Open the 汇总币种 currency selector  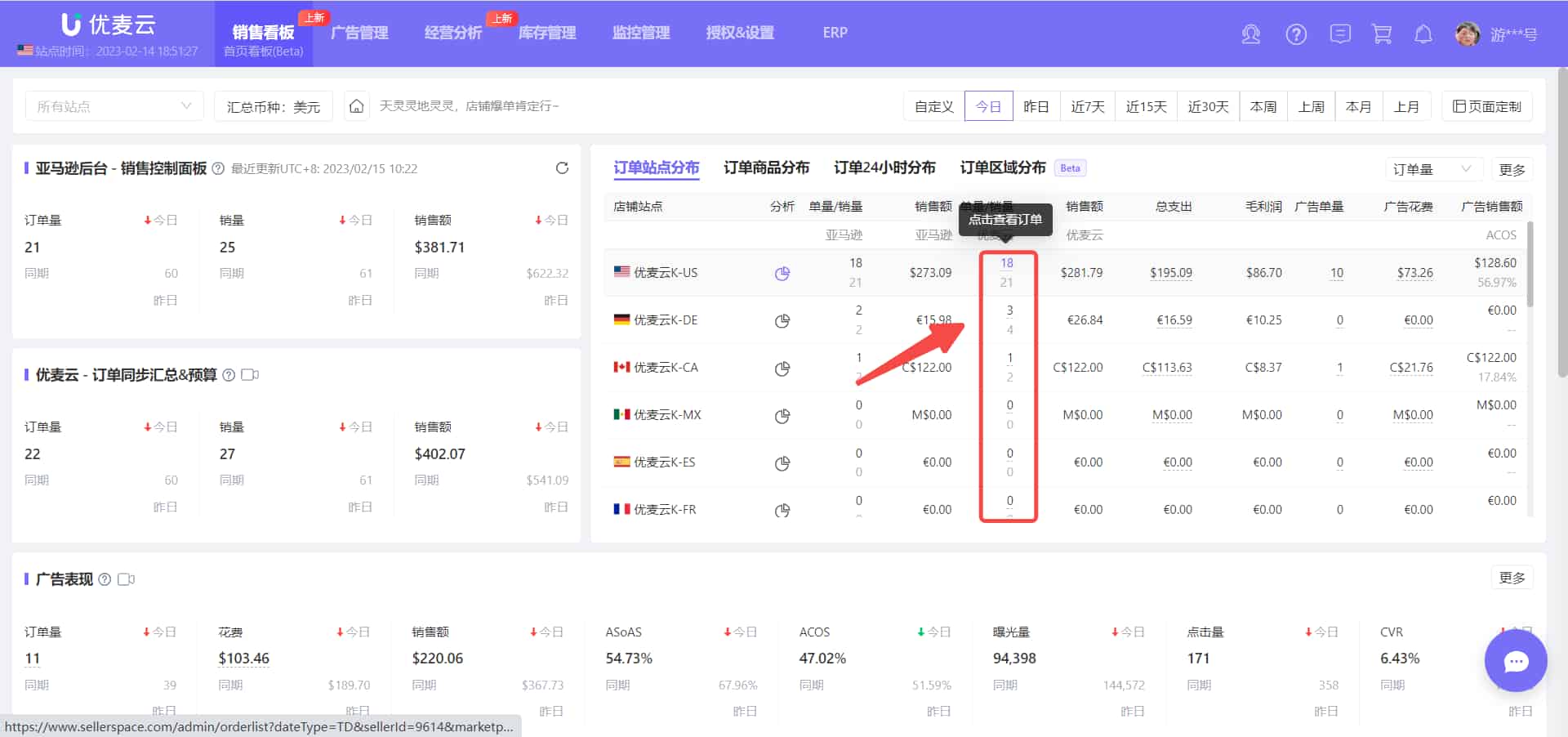274,106
